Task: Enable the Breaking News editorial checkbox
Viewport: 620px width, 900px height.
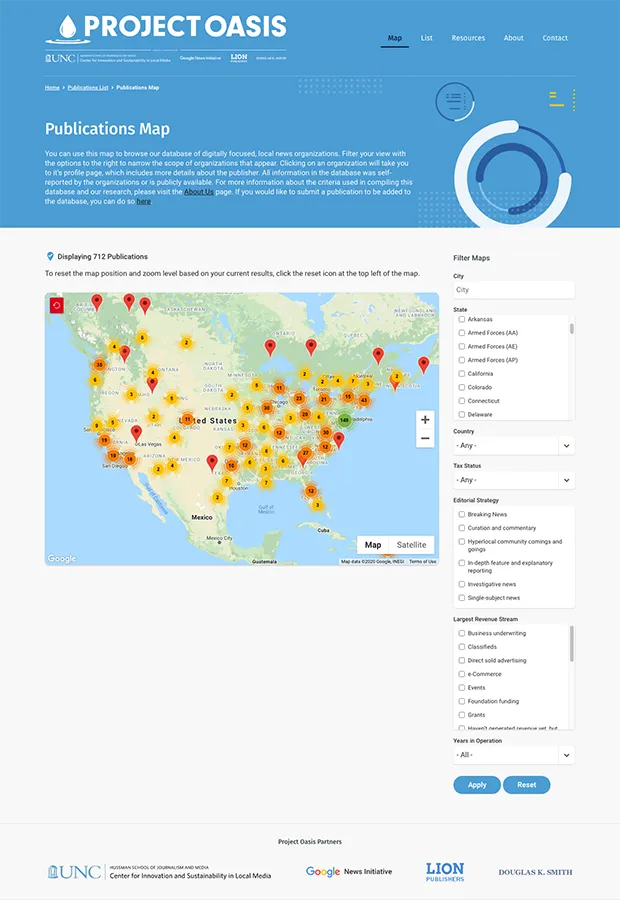Action: tap(462, 514)
